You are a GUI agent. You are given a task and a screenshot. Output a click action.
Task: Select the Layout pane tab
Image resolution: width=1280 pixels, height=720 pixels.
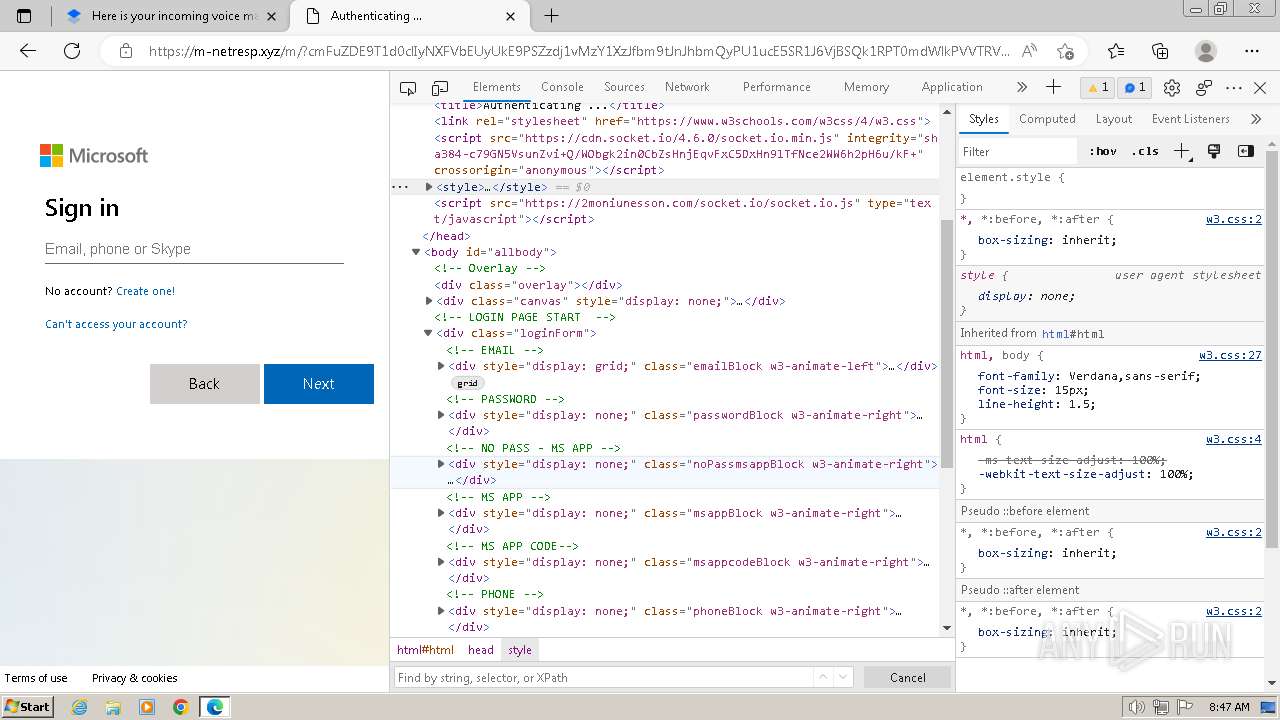point(1113,119)
